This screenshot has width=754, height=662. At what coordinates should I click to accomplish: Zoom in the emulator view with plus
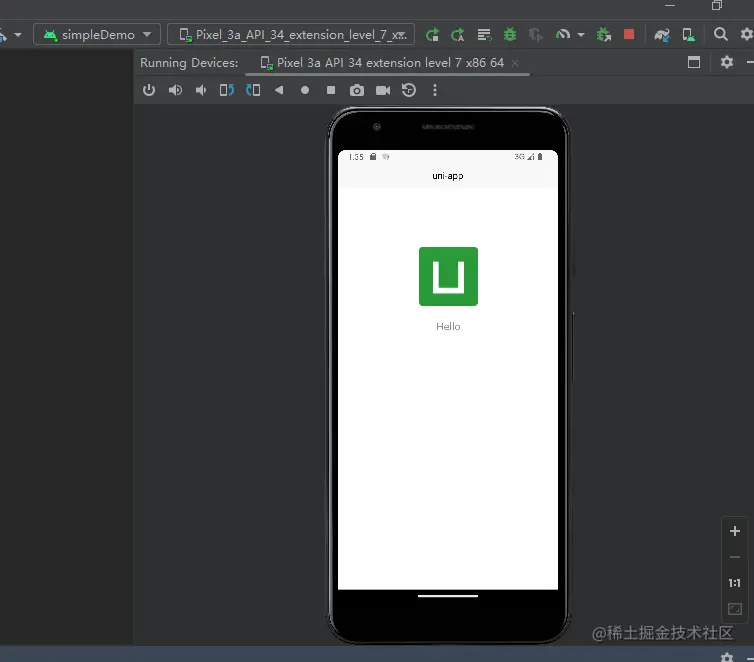(x=735, y=531)
